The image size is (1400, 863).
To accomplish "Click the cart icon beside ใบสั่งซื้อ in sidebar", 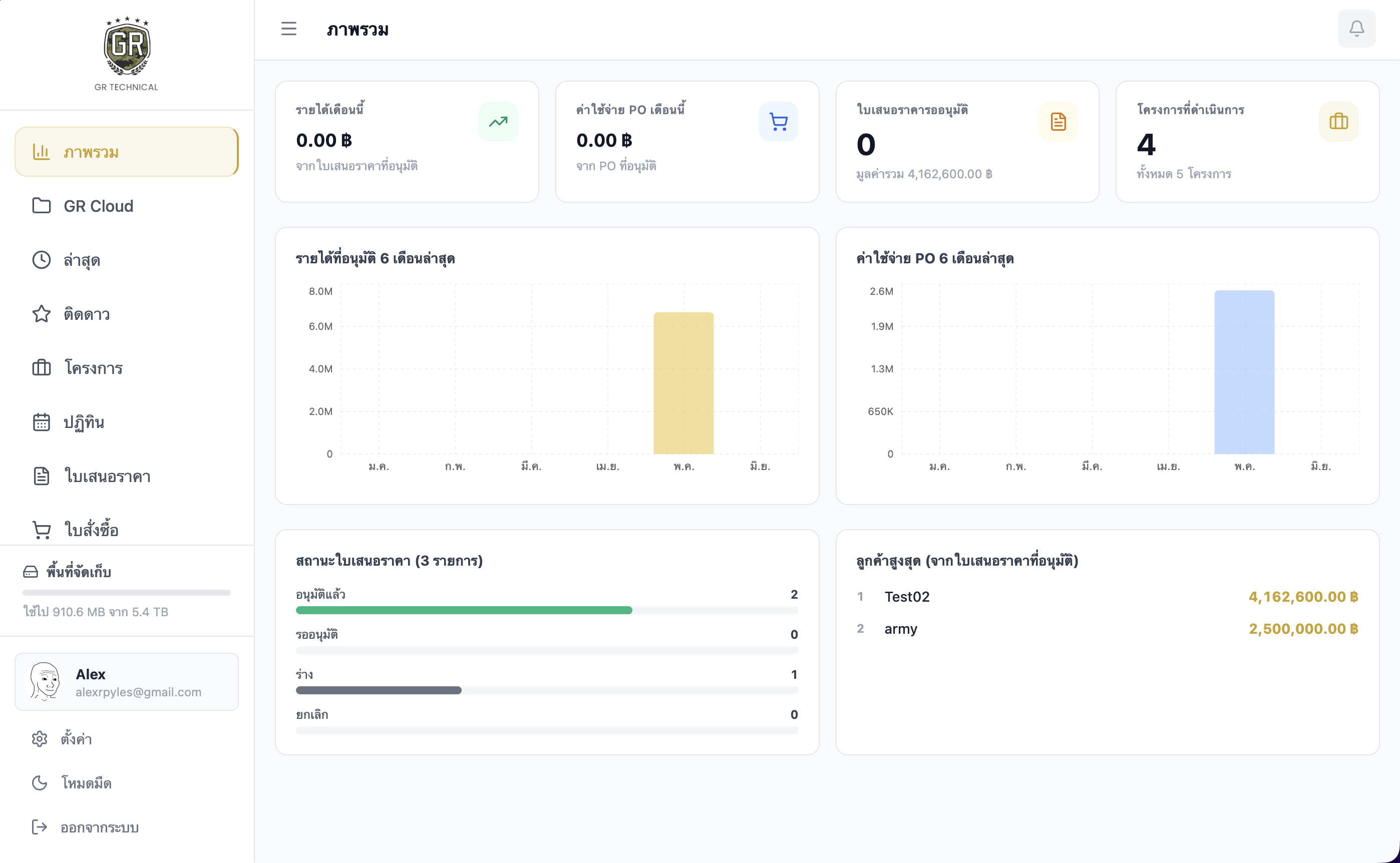I will (41, 530).
